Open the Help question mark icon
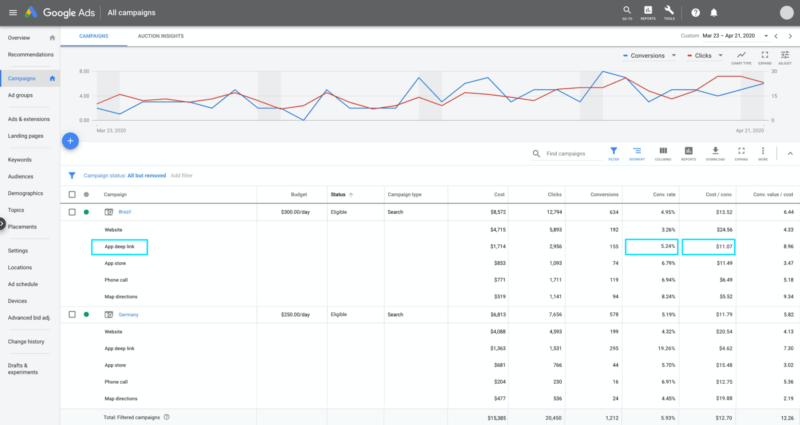Image resolution: width=800 pixels, height=425 pixels. pyautogui.click(x=695, y=13)
